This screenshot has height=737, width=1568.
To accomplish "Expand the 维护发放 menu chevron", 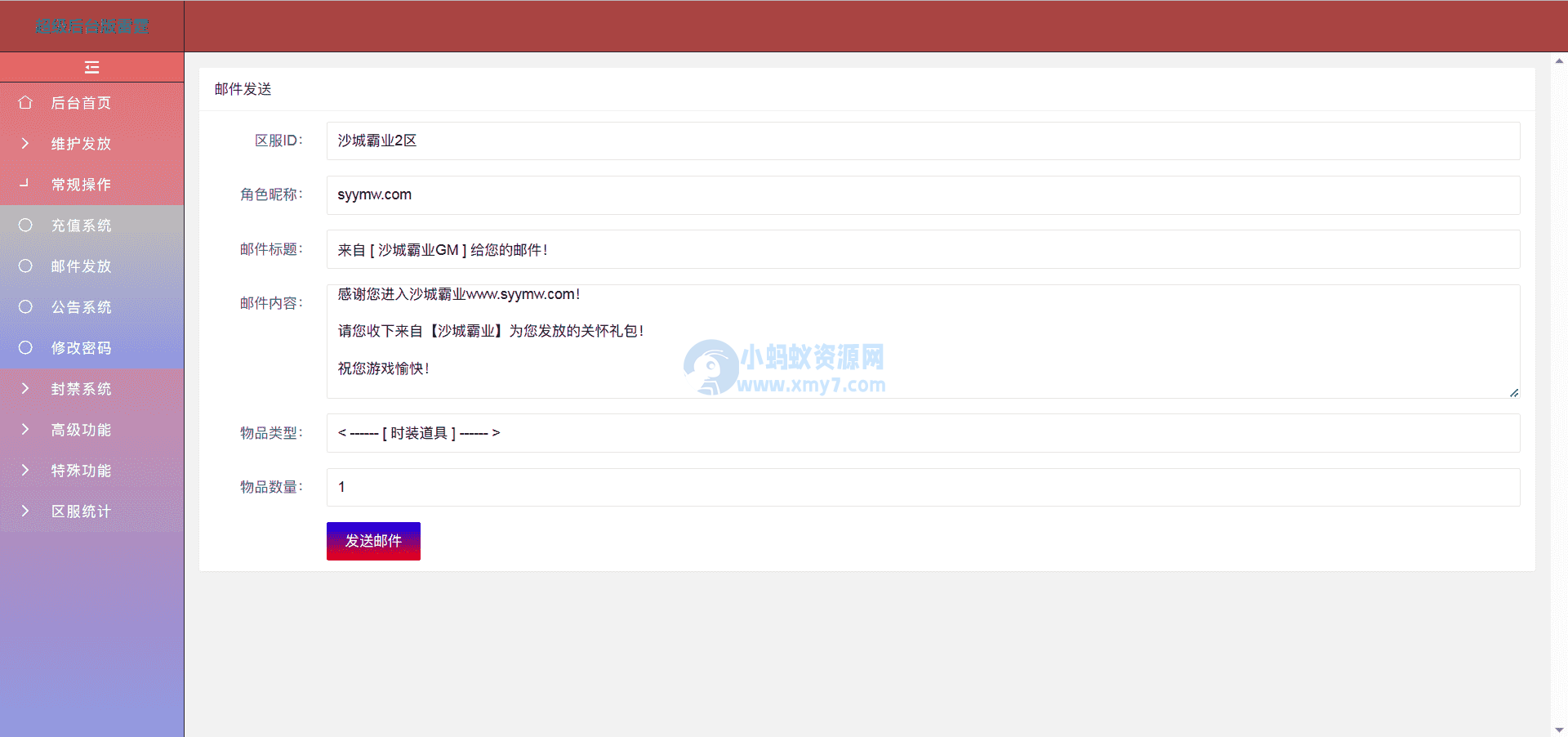I will 25,143.
